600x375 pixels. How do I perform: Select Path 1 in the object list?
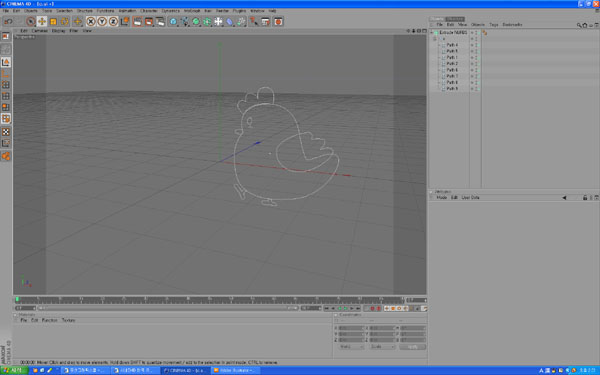point(452,57)
